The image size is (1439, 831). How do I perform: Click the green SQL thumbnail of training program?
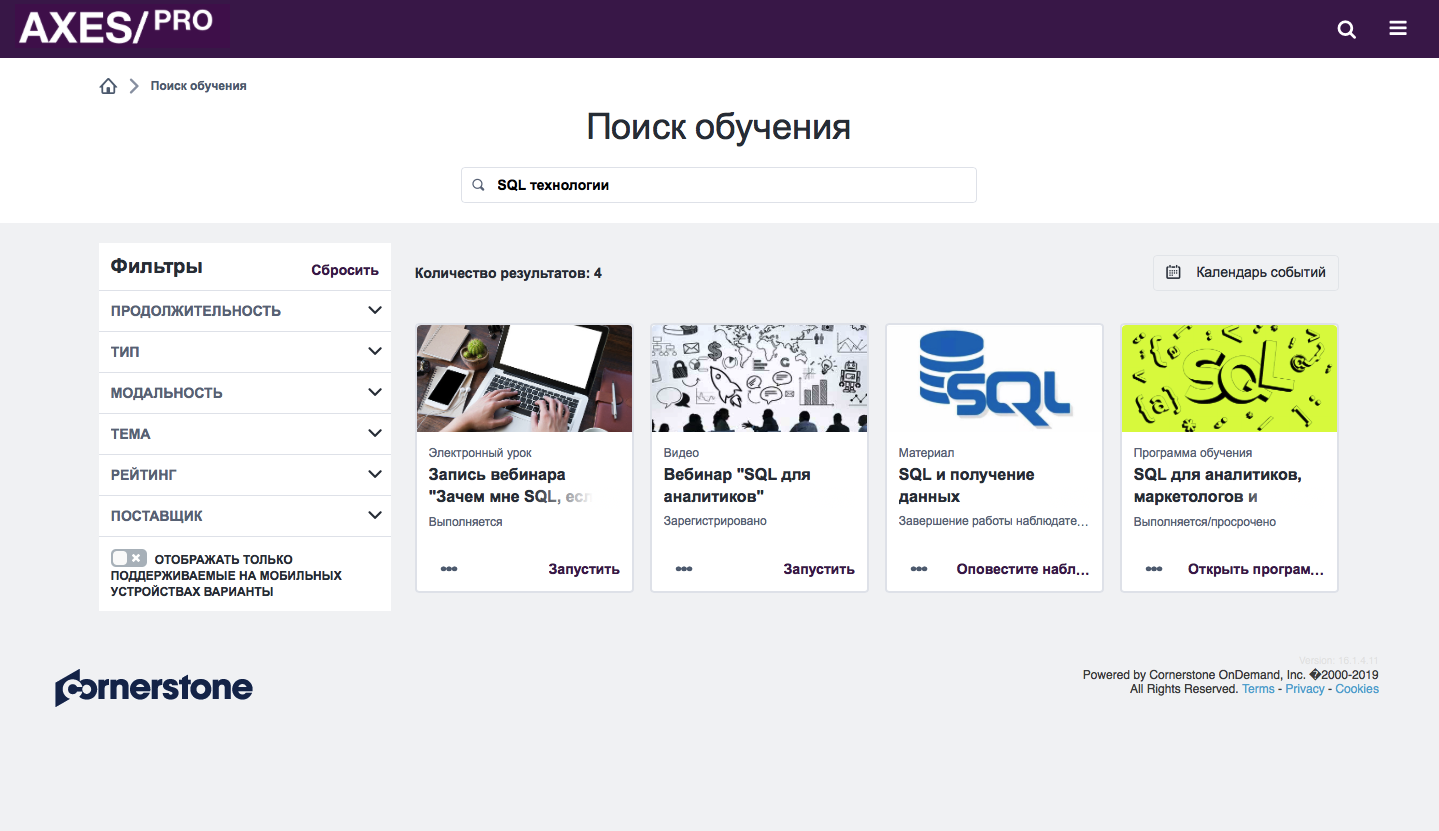(x=1230, y=378)
